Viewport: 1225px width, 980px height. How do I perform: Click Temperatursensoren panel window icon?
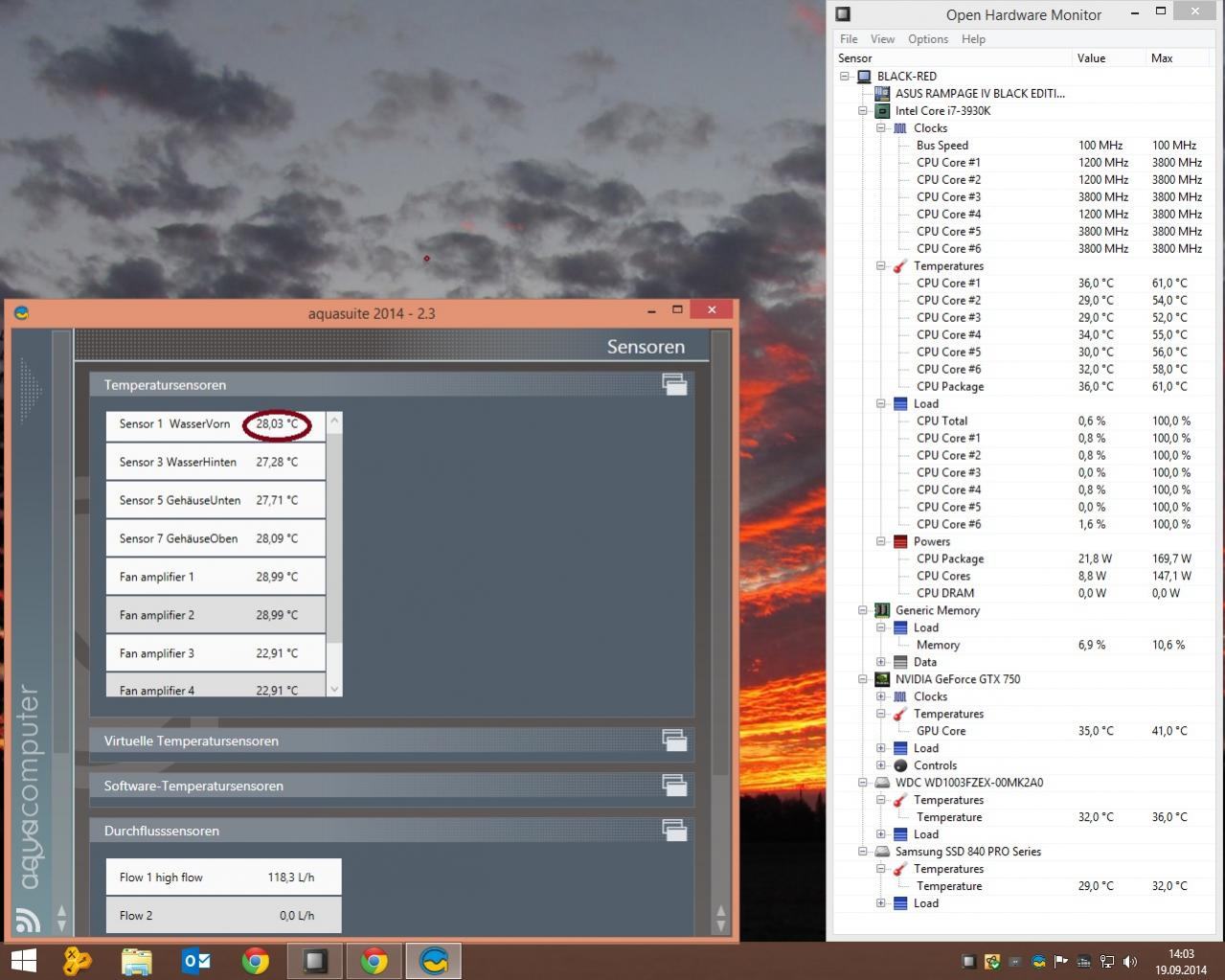tap(674, 384)
